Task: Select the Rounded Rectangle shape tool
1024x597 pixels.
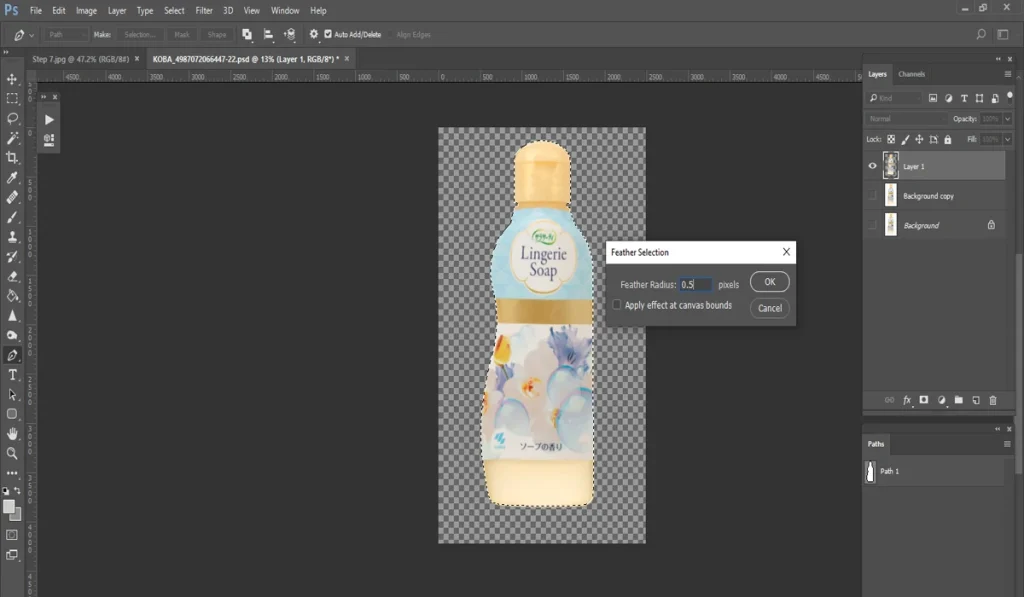Action: (x=12, y=414)
